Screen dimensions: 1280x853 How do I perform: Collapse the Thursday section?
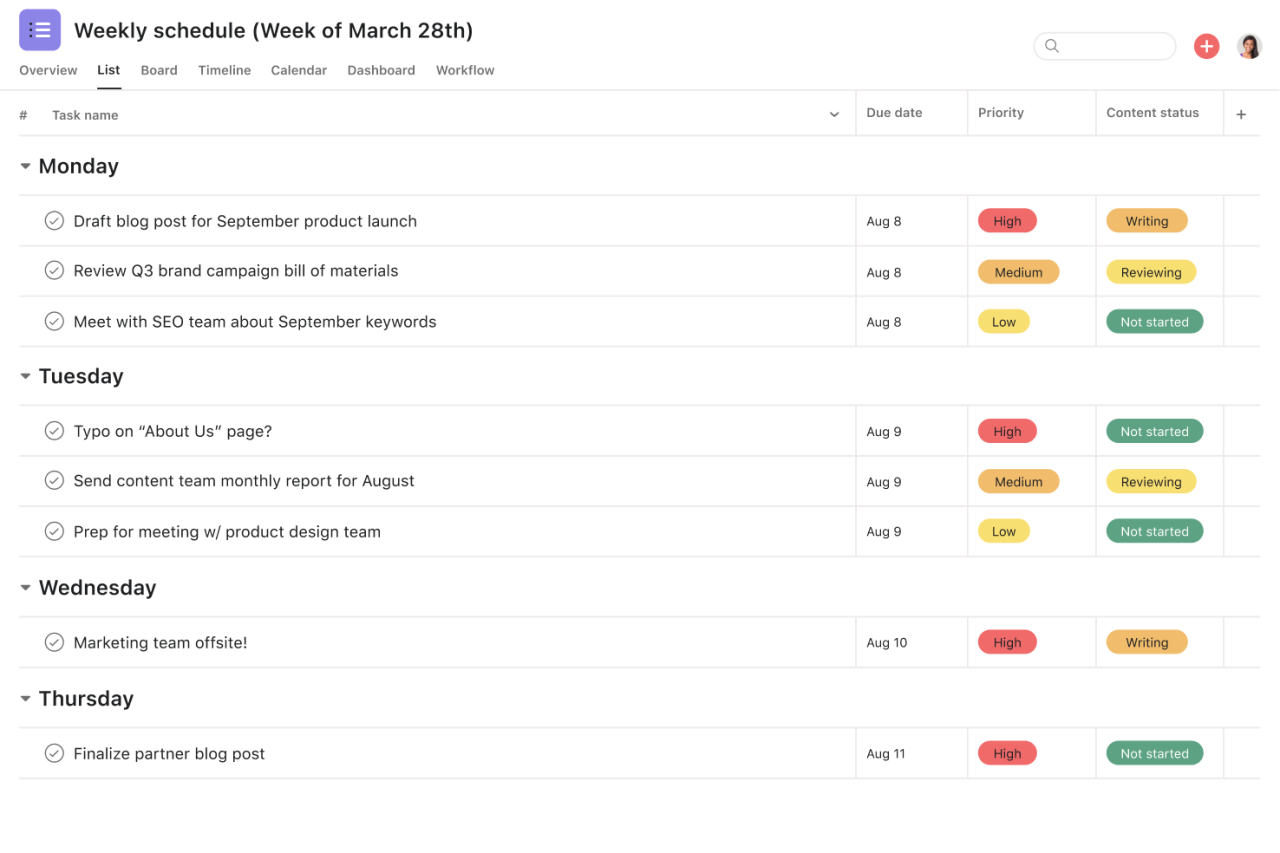(24, 698)
